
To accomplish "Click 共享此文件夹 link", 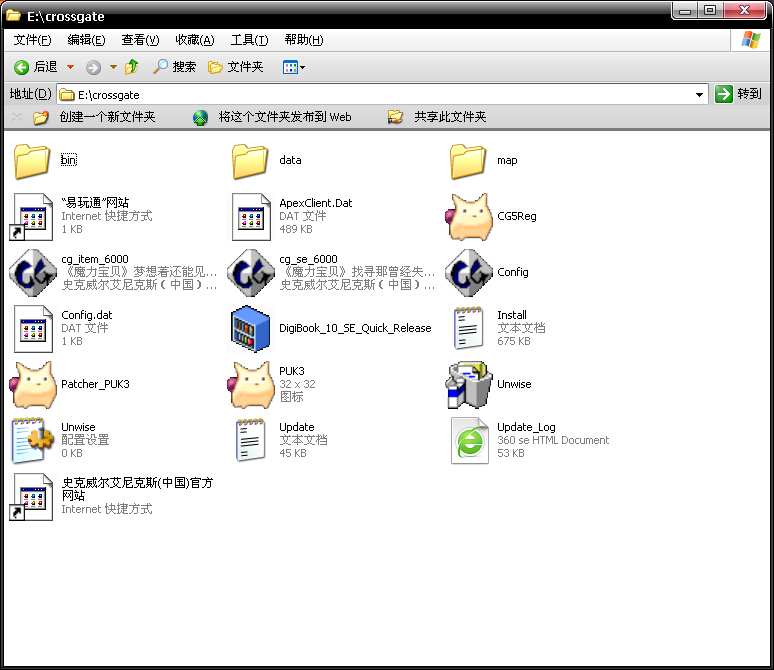I will pos(449,117).
